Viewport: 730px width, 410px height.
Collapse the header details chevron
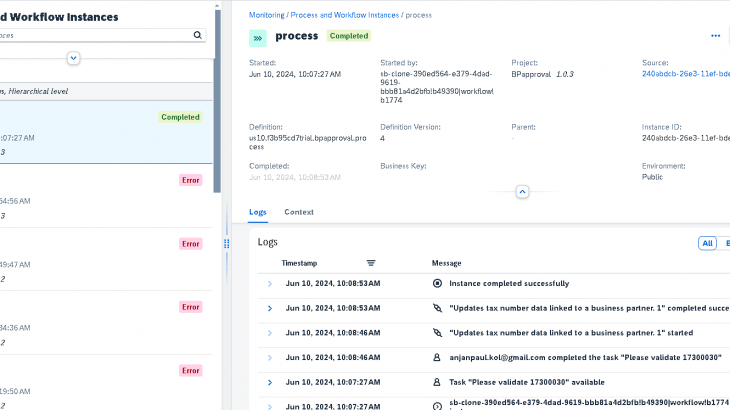pyautogui.click(x=522, y=192)
